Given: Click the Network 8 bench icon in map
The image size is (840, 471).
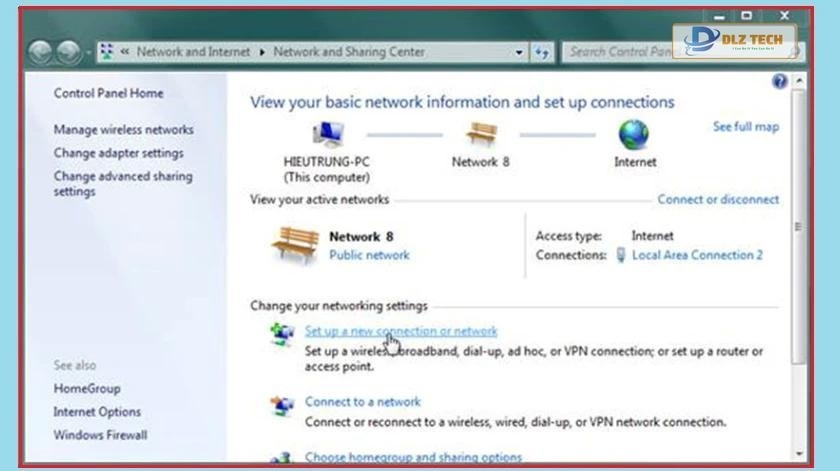Looking at the screenshot, I should (x=480, y=134).
